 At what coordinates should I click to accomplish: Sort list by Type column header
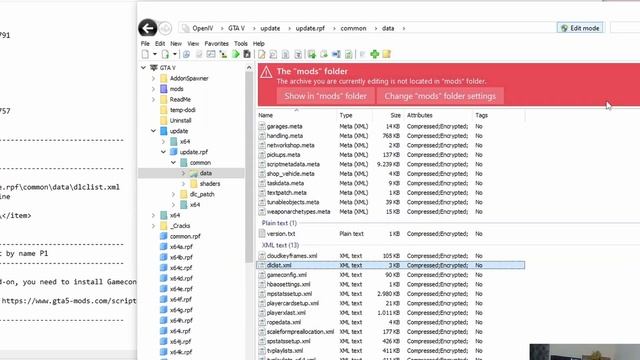pos(354,116)
